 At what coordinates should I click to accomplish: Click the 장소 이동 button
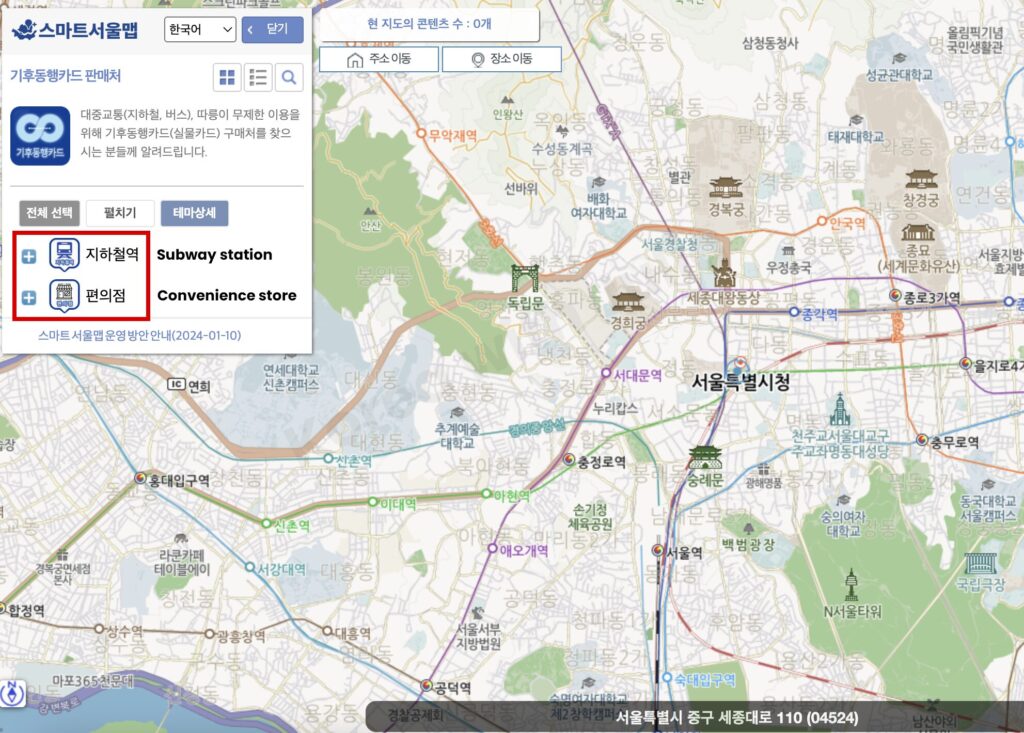tap(502, 59)
